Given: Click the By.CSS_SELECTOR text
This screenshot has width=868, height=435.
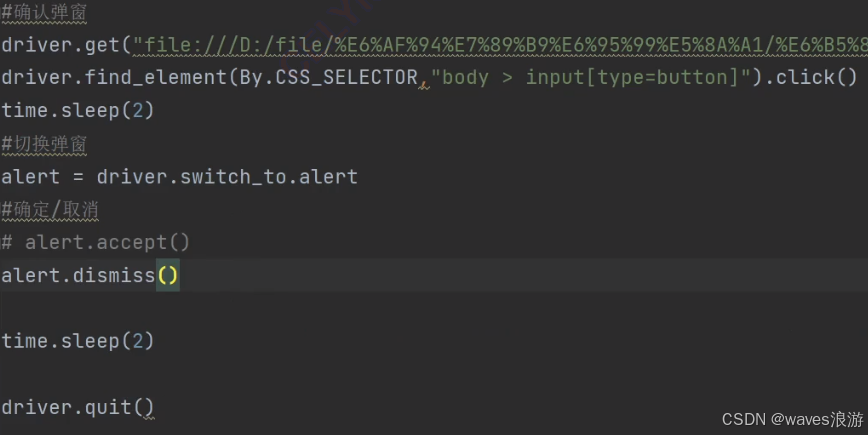Looking at the screenshot, I should pos(328,77).
